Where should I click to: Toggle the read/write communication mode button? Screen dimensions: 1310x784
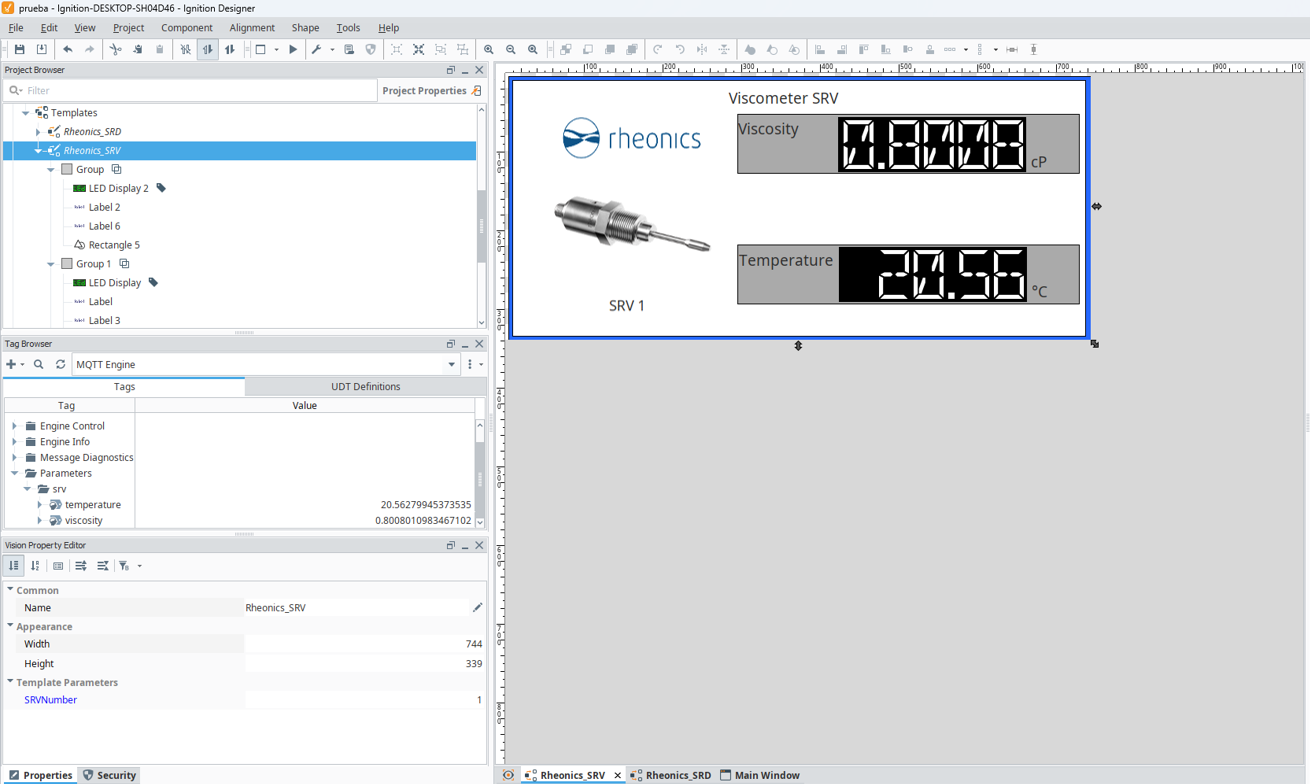(x=230, y=49)
